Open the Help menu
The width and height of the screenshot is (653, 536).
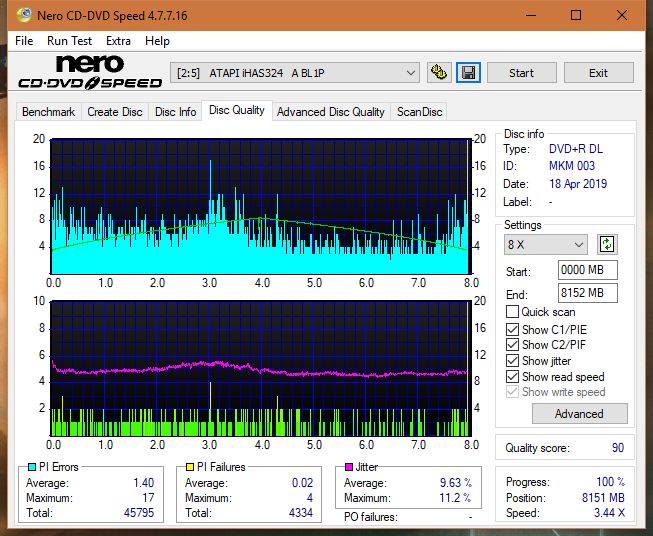[157, 41]
